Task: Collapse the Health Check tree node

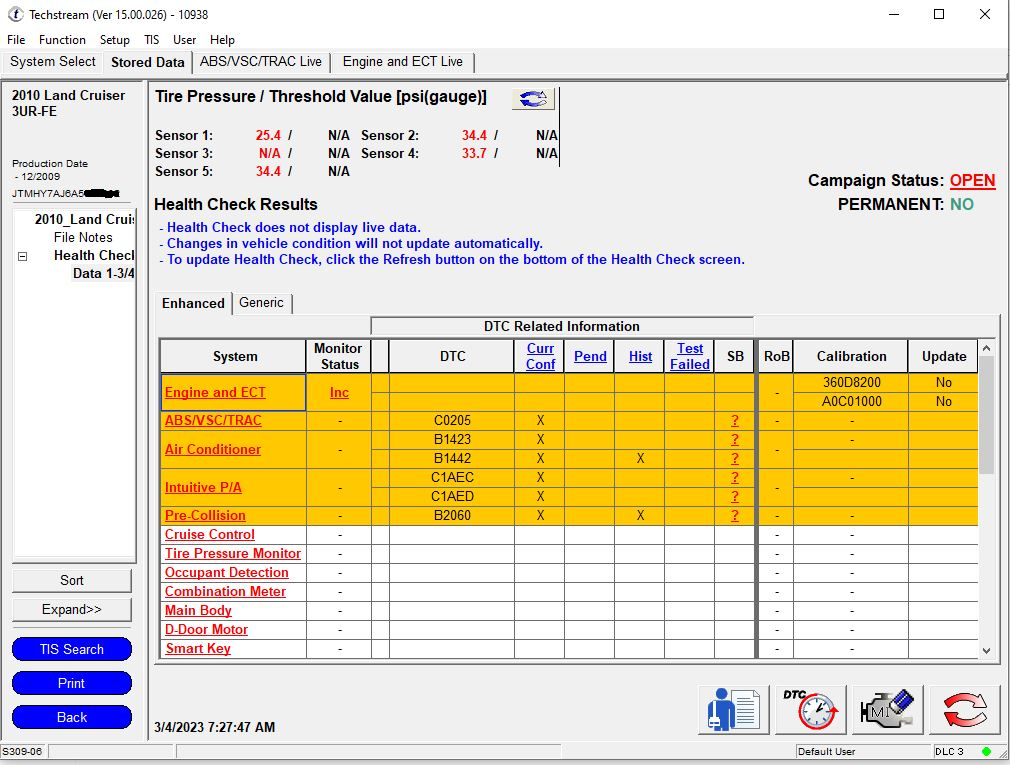Action: pos(22,256)
